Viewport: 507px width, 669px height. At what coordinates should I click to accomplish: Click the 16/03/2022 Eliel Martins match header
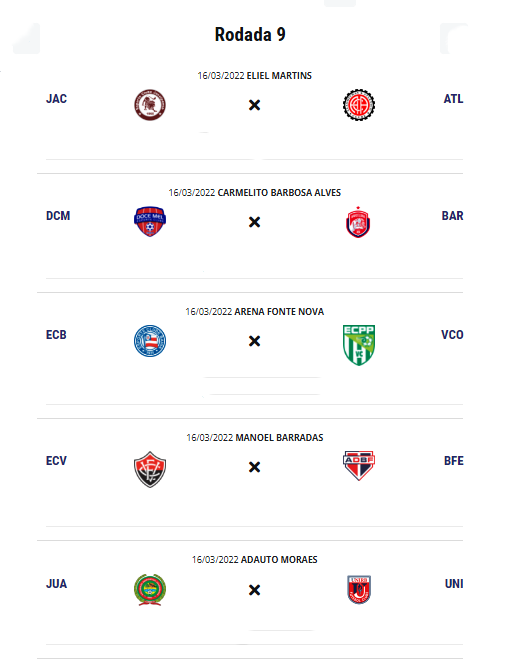tap(254, 76)
